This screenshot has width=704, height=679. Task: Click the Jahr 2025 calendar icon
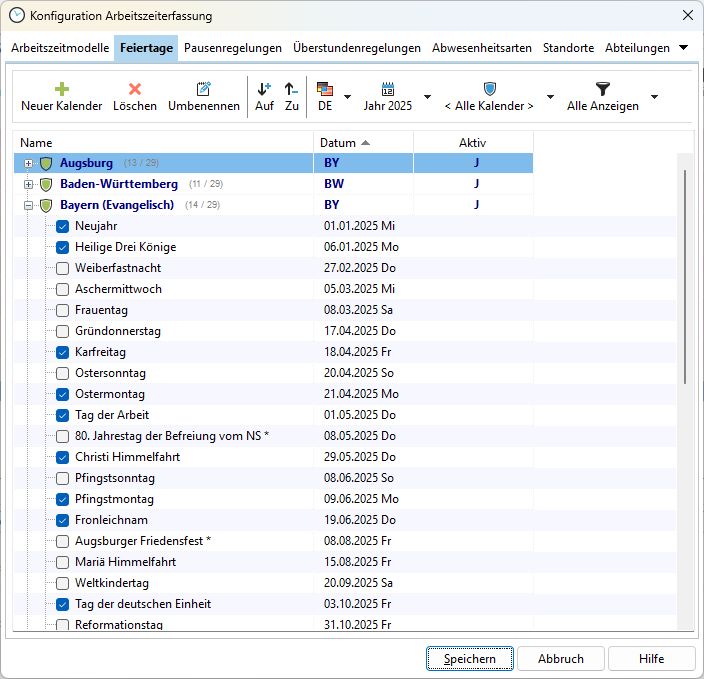388,89
